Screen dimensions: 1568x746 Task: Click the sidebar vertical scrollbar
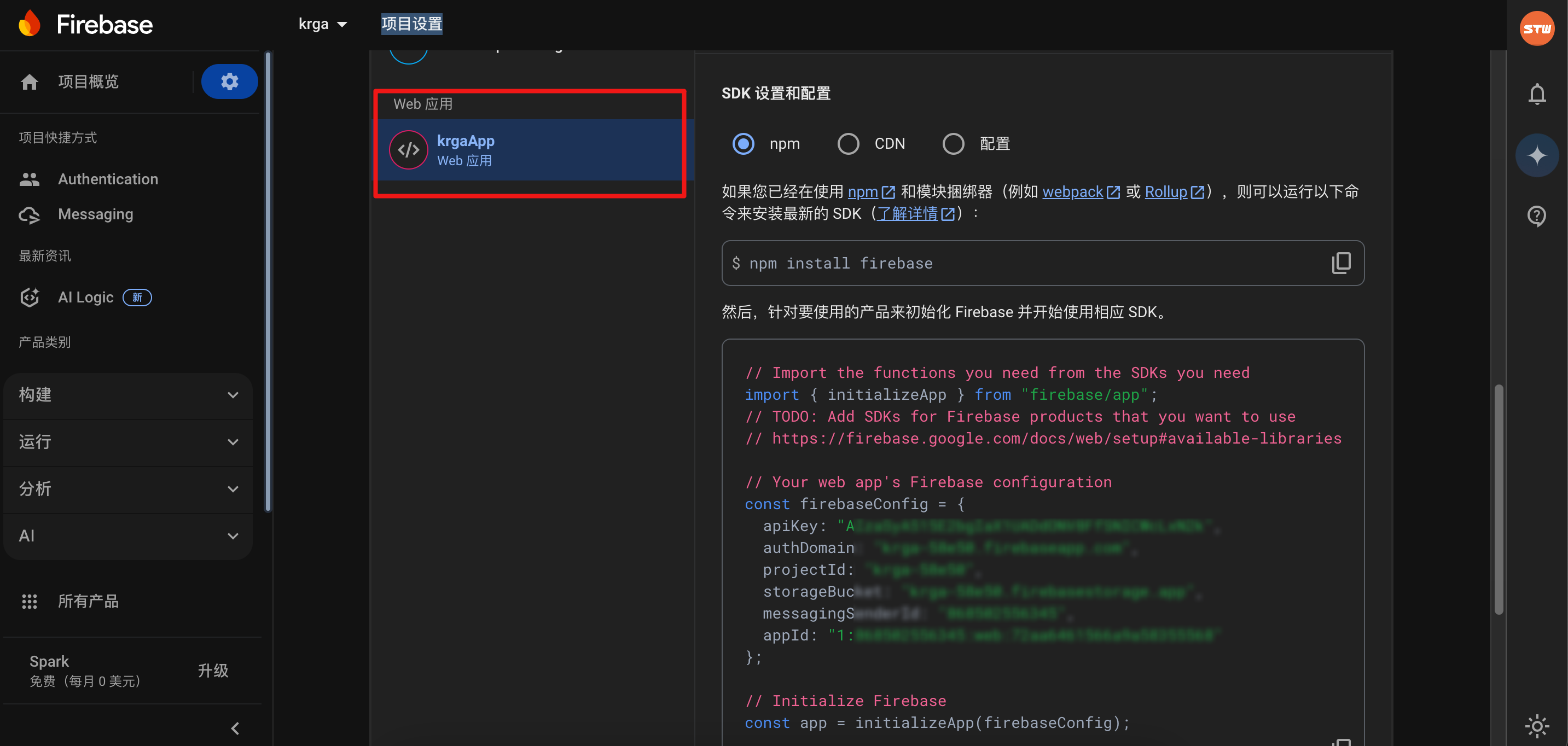click(268, 283)
